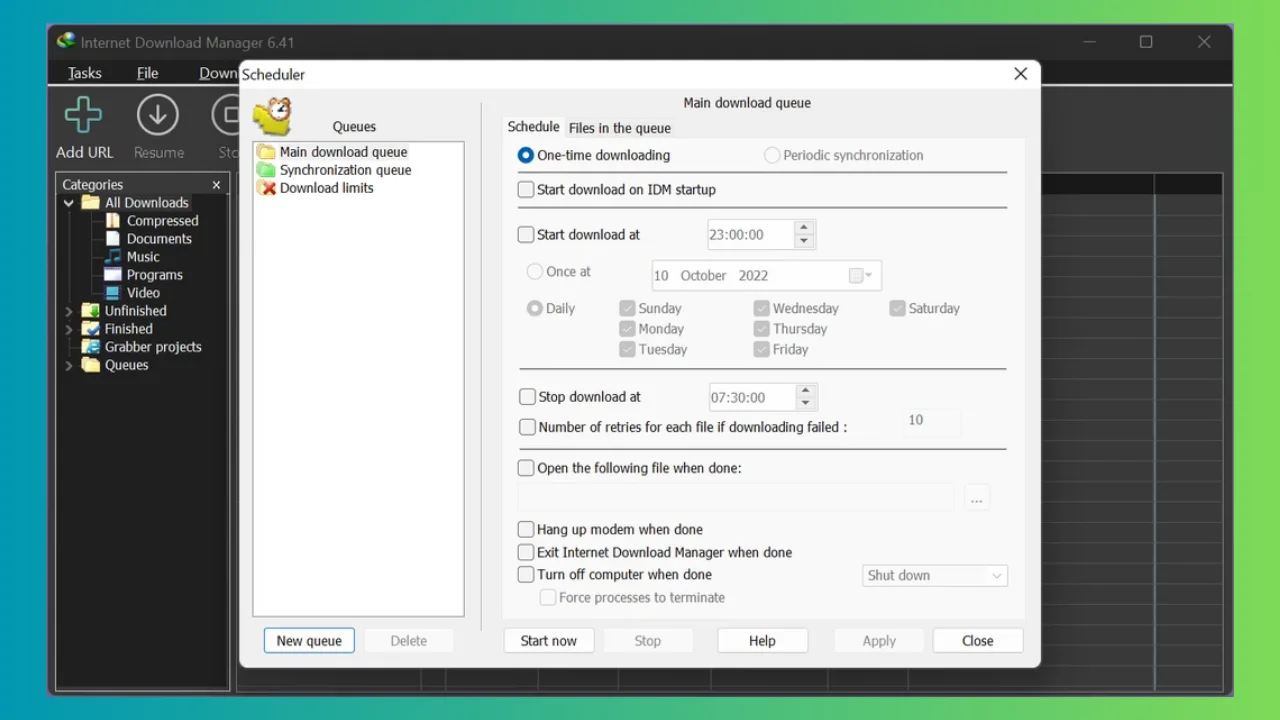Viewport: 1280px width, 720px height.
Task: Click the Main download queue heading text
Action: pos(747,103)
